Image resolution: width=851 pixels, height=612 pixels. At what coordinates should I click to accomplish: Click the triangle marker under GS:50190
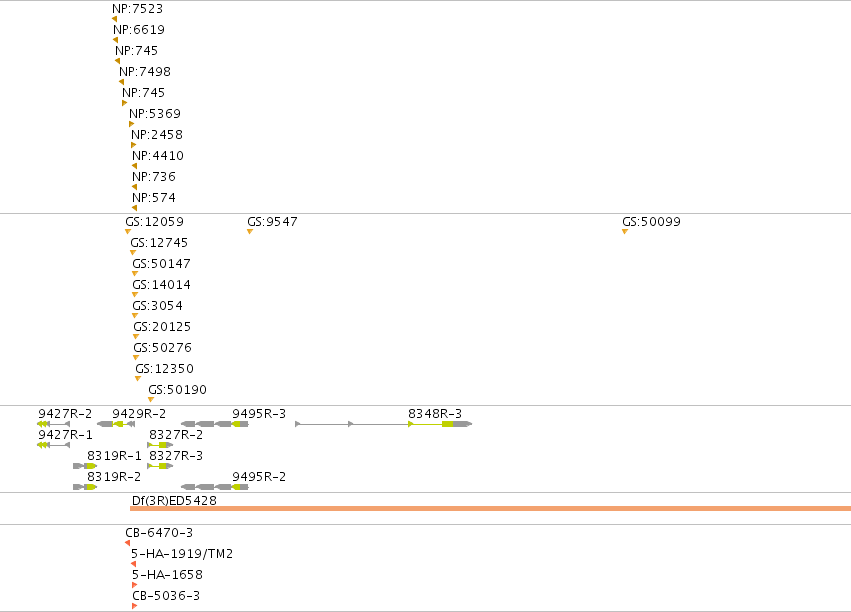[151, 400]
